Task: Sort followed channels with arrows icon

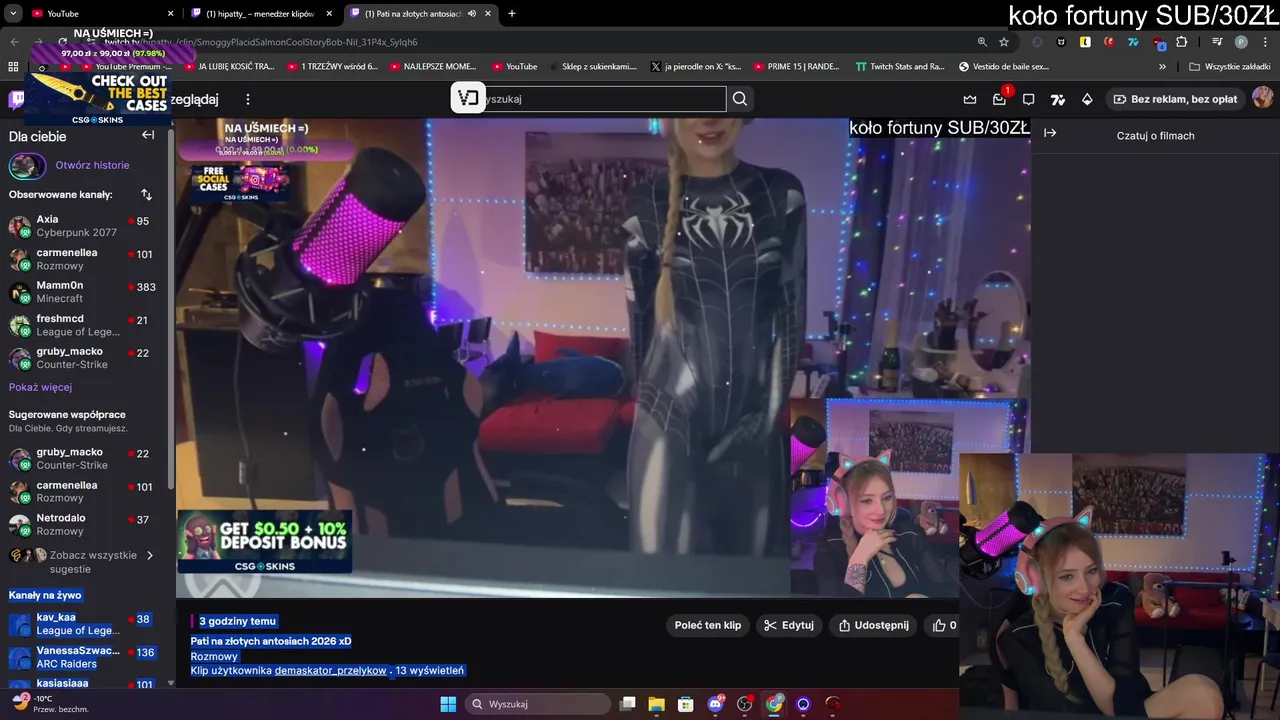Action: click(146, 194)
